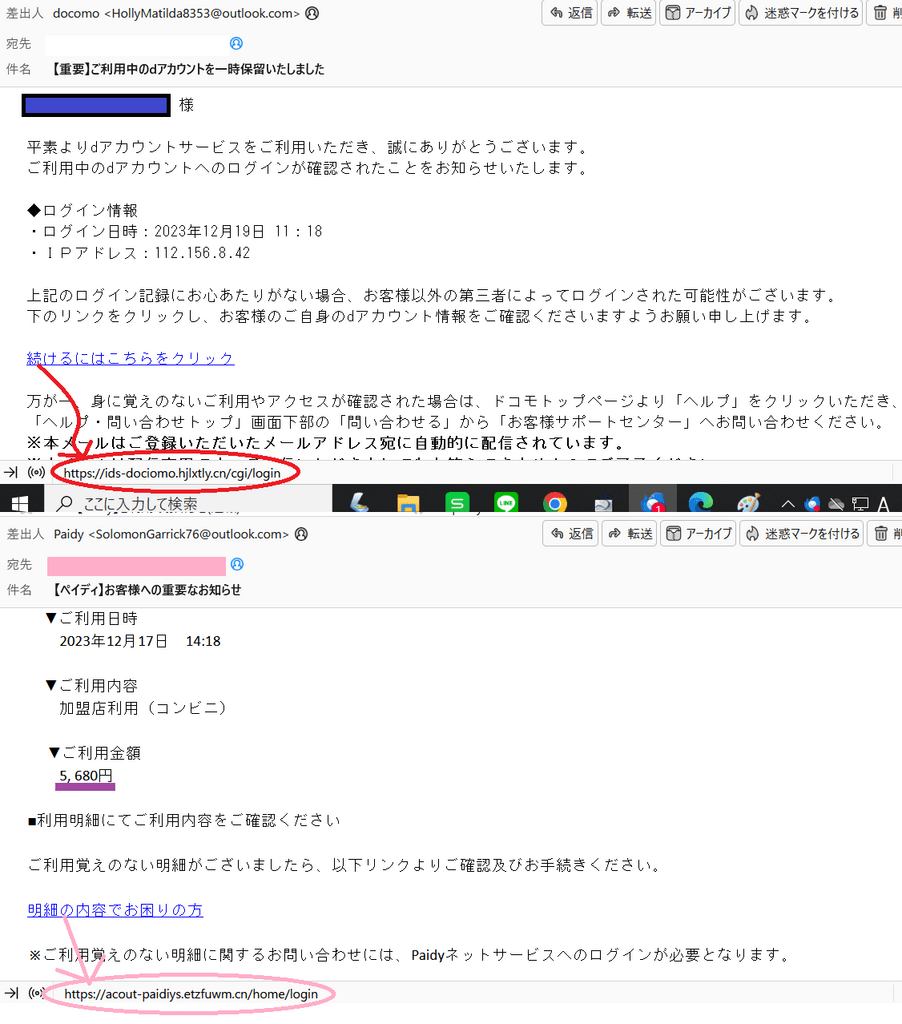Click Reply (返信) in the docomo email
This screenshot has width=902, height=1024.
point(570,13)
